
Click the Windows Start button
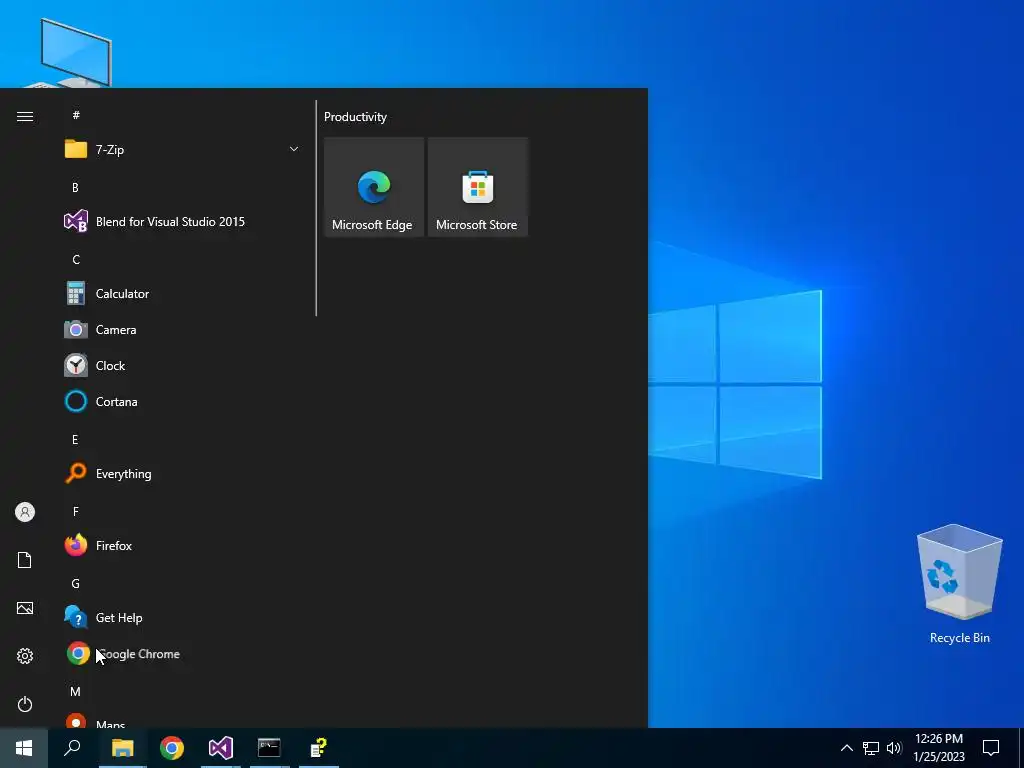(x=24, y=748)
